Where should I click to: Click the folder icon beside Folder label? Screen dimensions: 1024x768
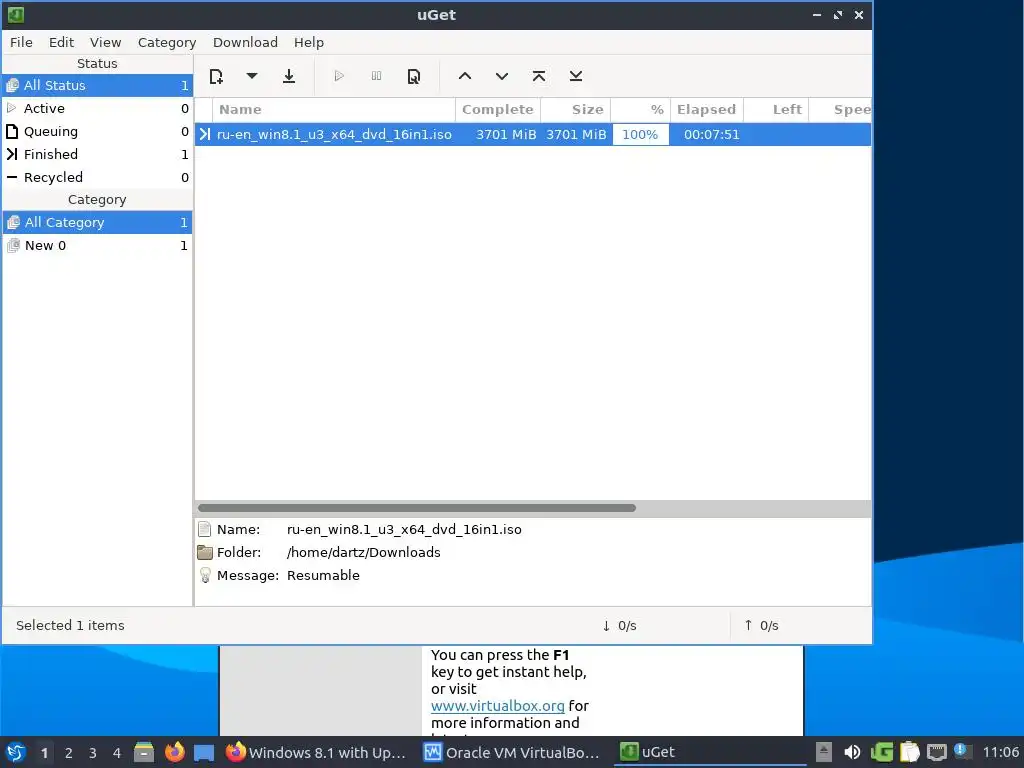[205, 552]
